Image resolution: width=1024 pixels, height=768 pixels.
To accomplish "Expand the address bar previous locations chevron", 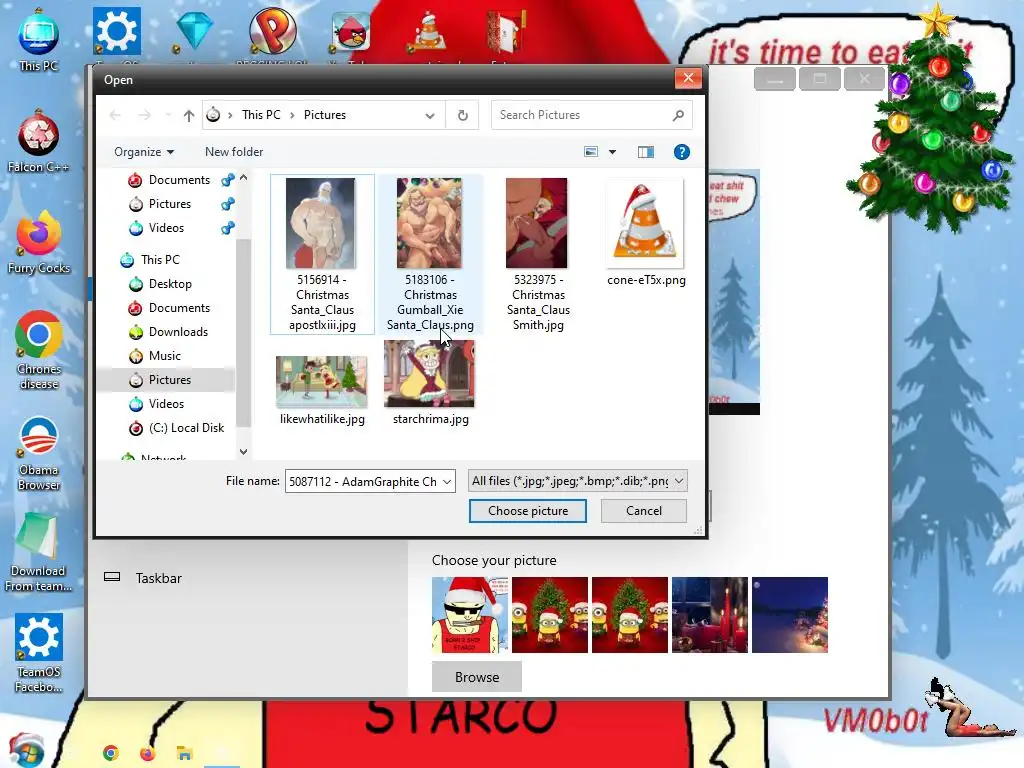I will point(430,116).
